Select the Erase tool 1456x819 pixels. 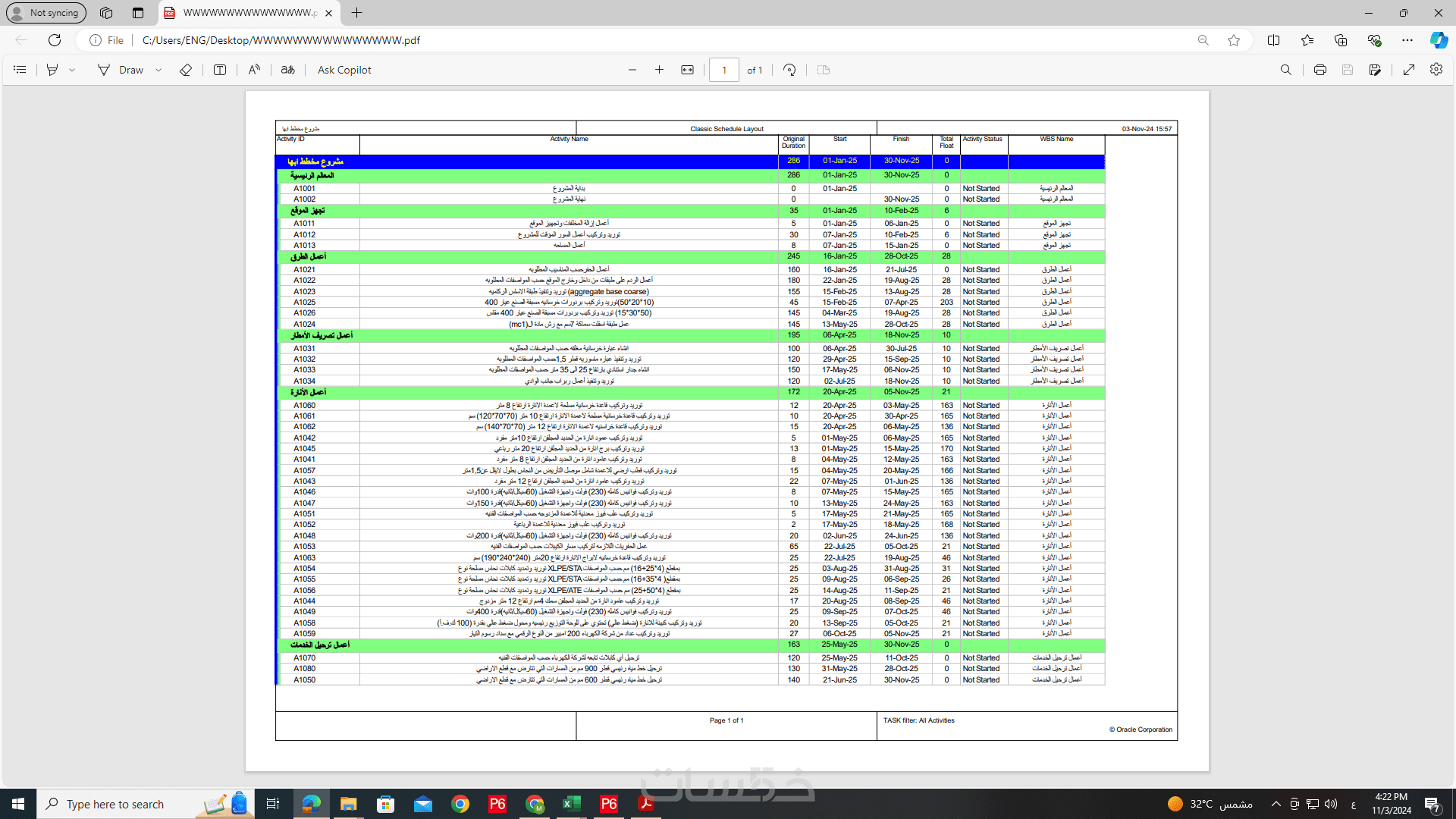point(186,70)
